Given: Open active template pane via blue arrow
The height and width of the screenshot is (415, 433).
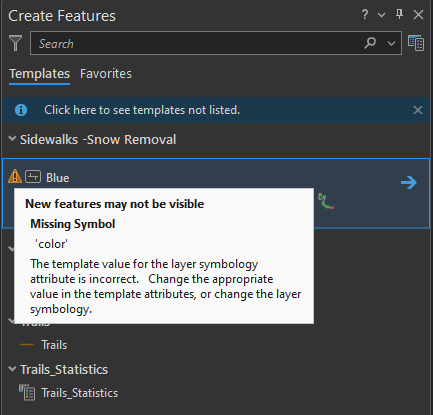Looking at the screenshot, I should [x=409, y=182].
